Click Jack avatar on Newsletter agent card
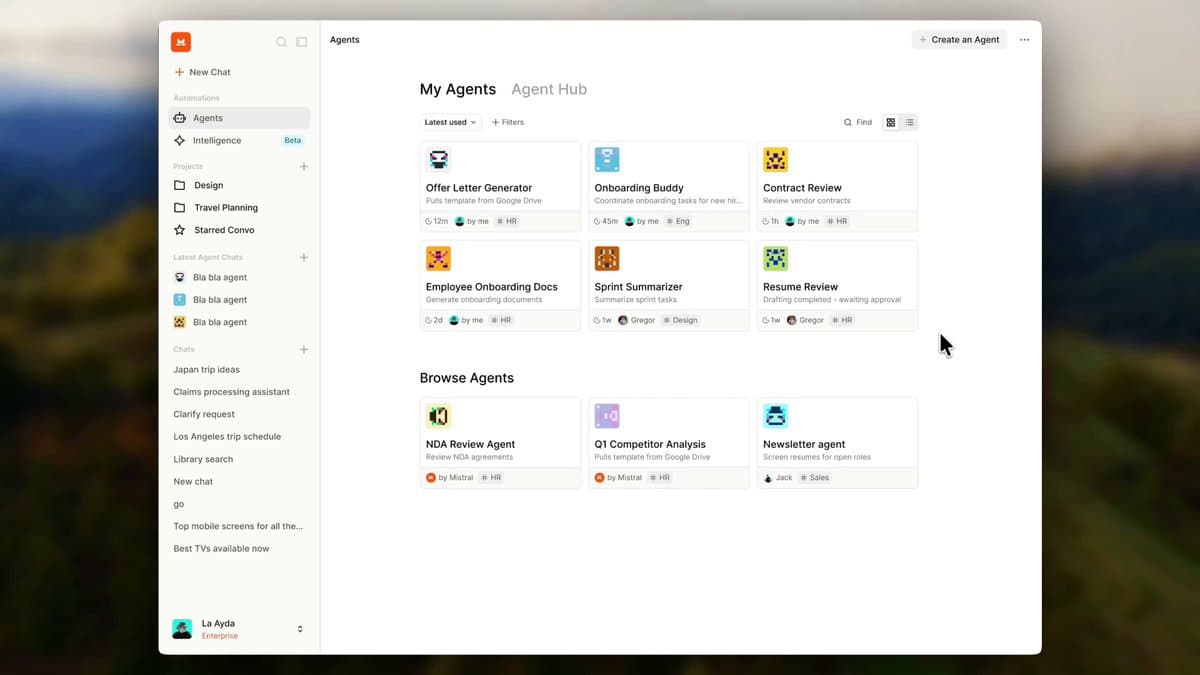1200x675 pixels. coord(768,478)
